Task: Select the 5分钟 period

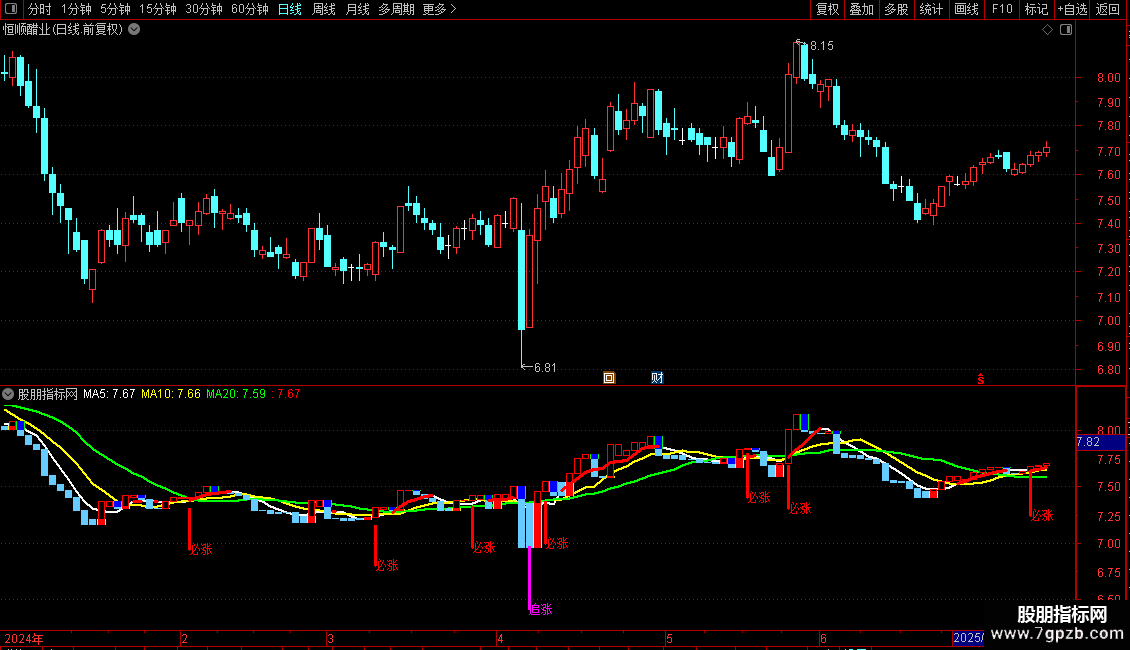Action: 115,9
